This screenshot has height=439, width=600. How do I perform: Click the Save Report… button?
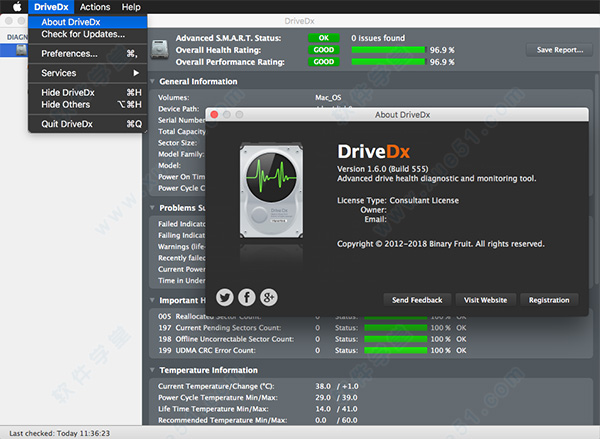[x=559, y=50]
